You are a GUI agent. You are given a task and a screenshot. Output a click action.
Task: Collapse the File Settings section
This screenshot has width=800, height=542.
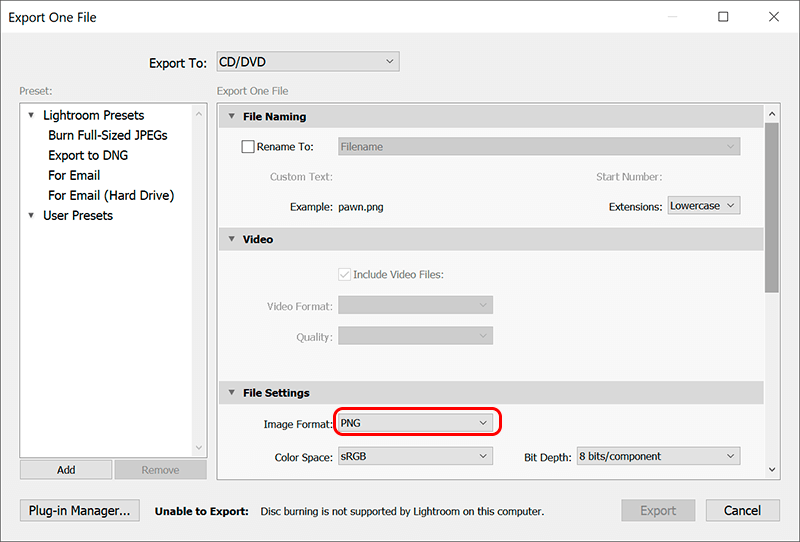[232, 392]
